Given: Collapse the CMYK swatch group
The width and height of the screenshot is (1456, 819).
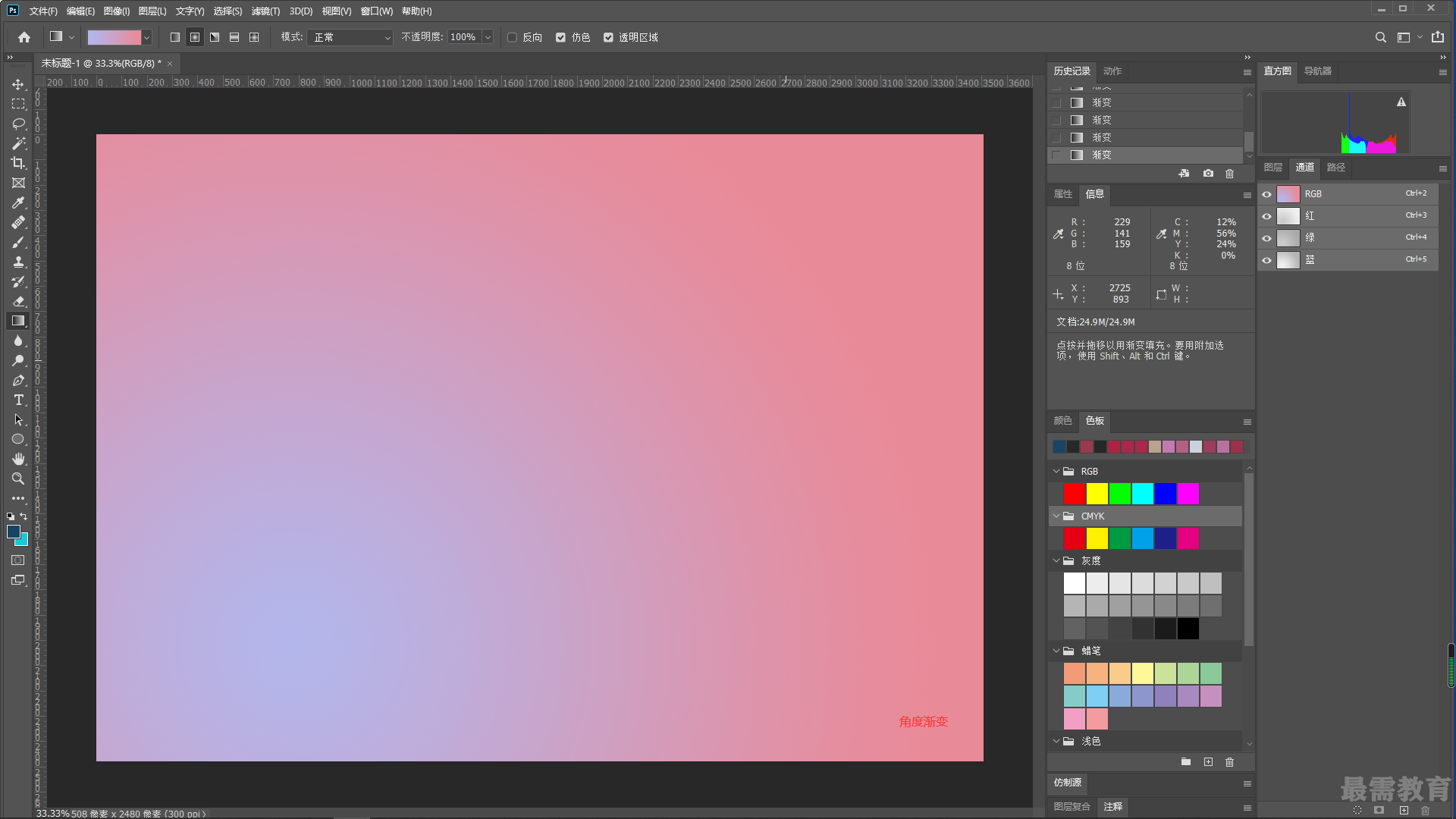Looking at the screenshot, I should (1056, 516).
